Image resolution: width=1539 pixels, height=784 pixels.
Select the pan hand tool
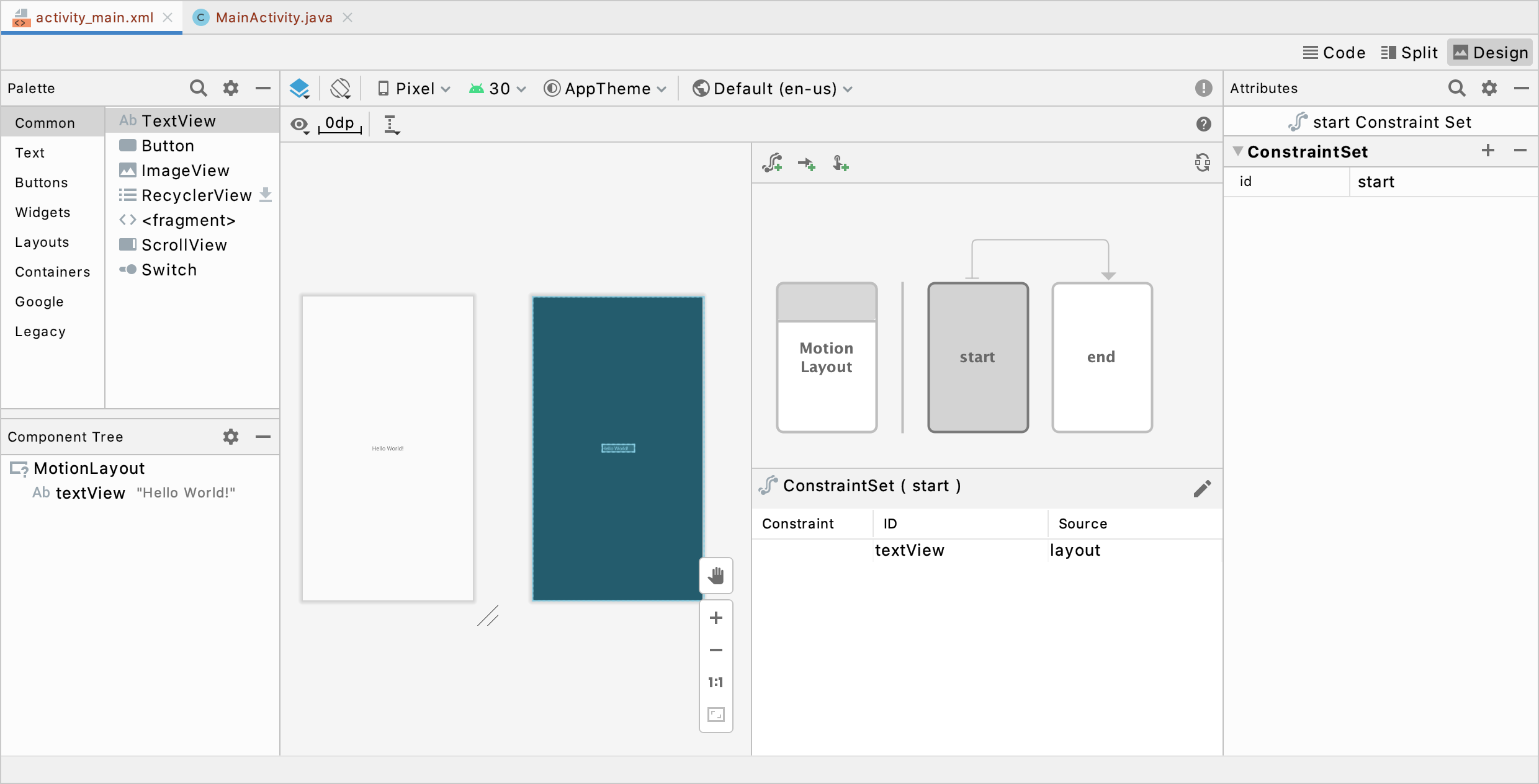pos(716,576)
